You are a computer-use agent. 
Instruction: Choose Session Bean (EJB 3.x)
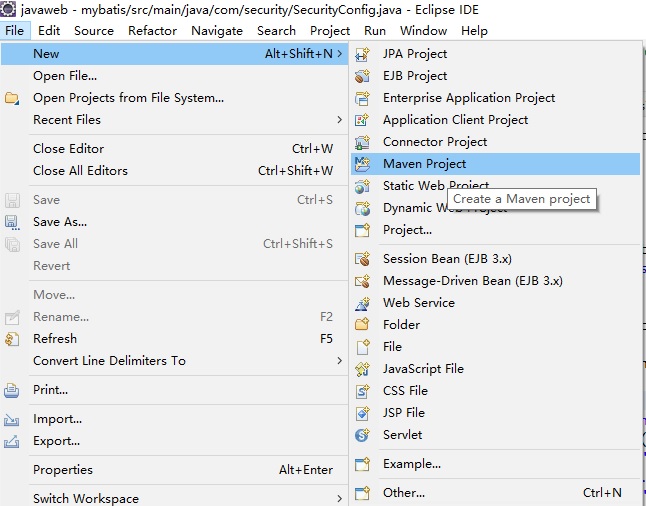[x=447, y=259]
